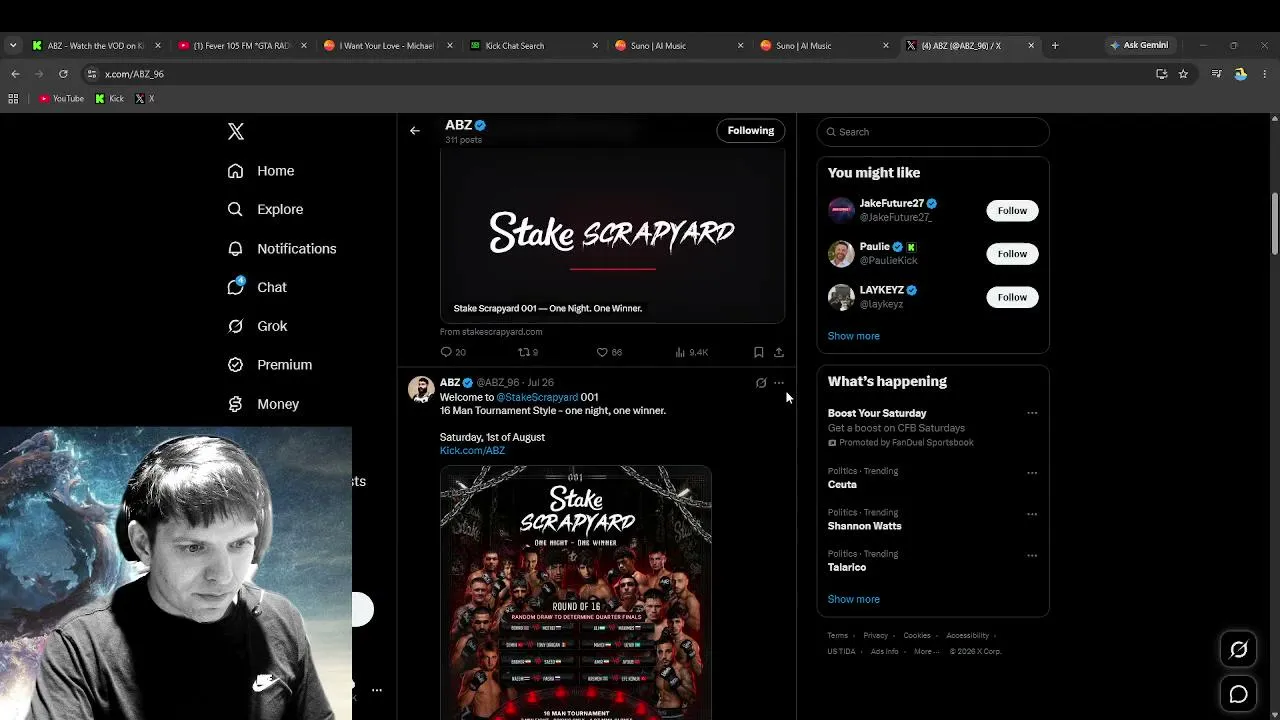1280x720 pixels.
Task: Close the Fever 105 FM tab
Action: pyautogui.click(x=303, y=46)
